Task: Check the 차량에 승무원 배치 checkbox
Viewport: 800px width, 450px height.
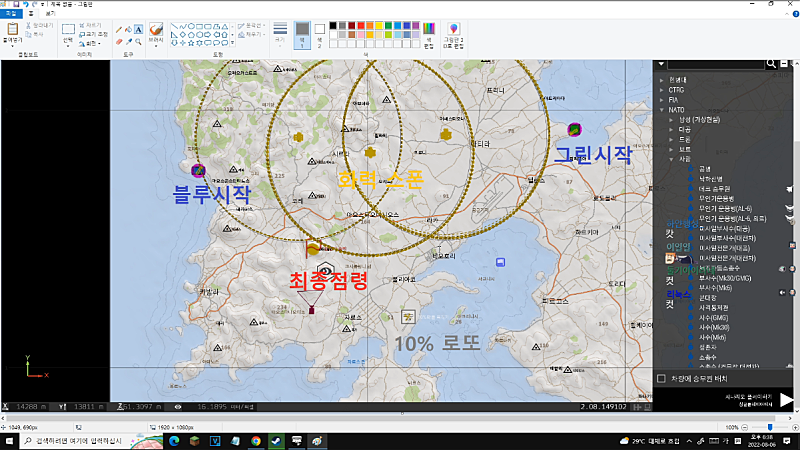Action: 660,379
